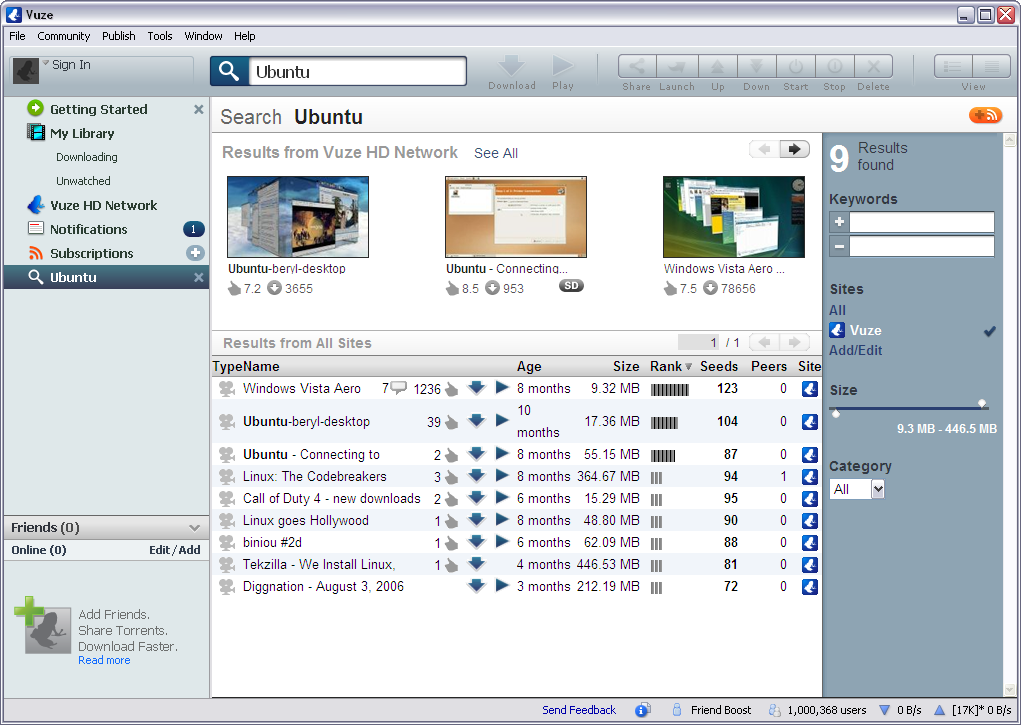
Task: Select Downloading under My Library
Action: point(87,157)
